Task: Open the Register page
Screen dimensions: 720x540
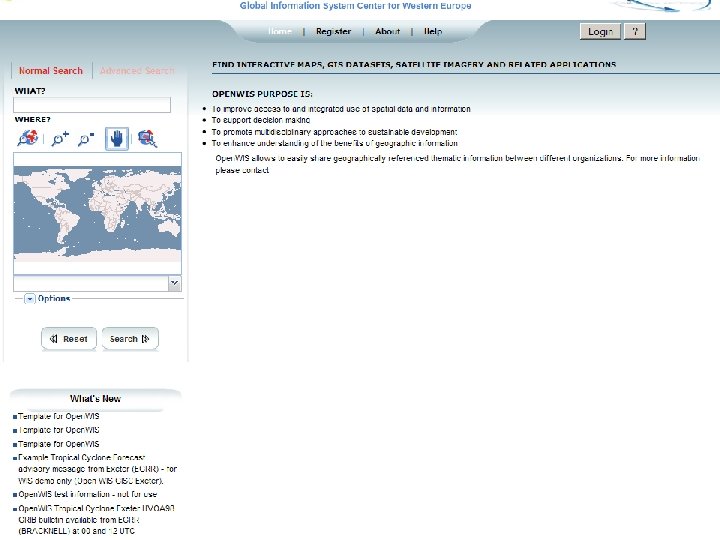Action: click(x=333, y=31)
